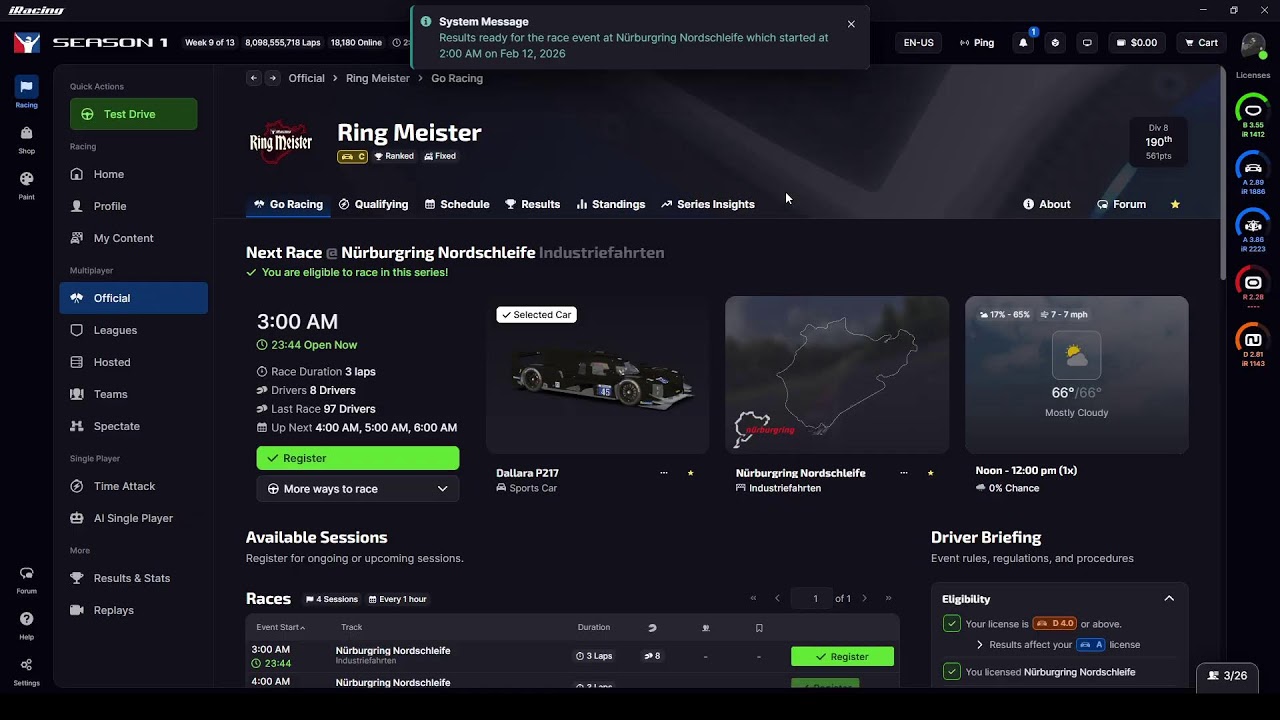Open the Racing section in the left rail
This screenshot has width=1280, height=720.
coord(26,91)
